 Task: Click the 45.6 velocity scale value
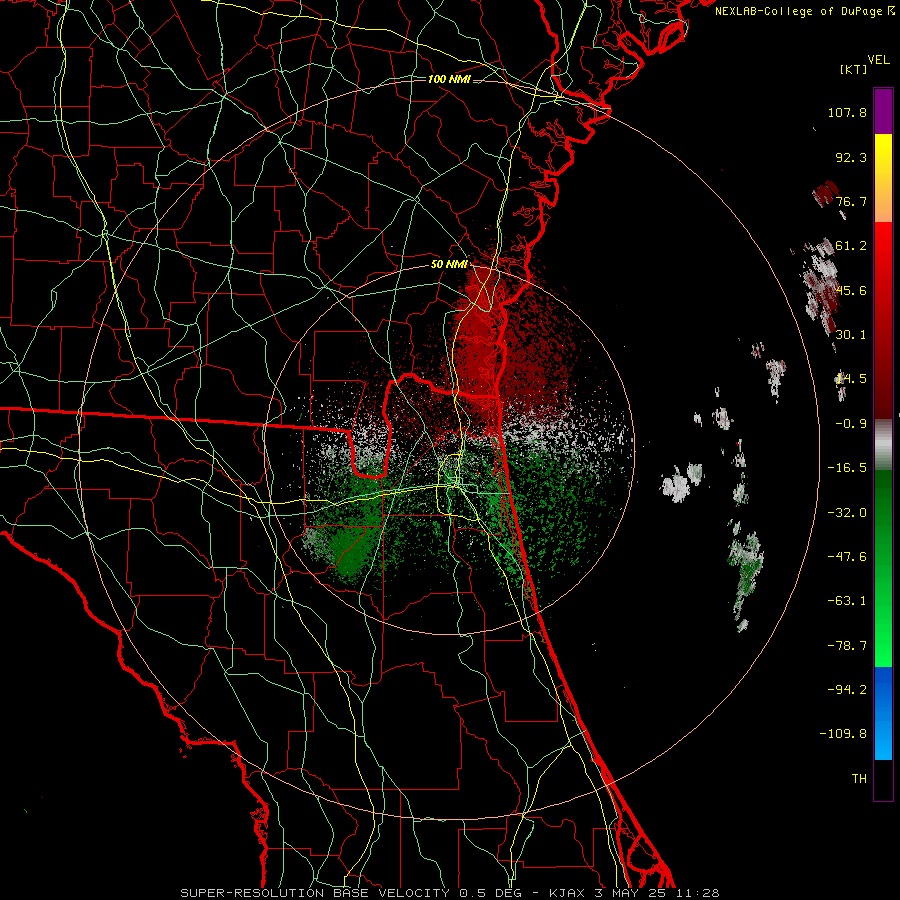[851, 290]
